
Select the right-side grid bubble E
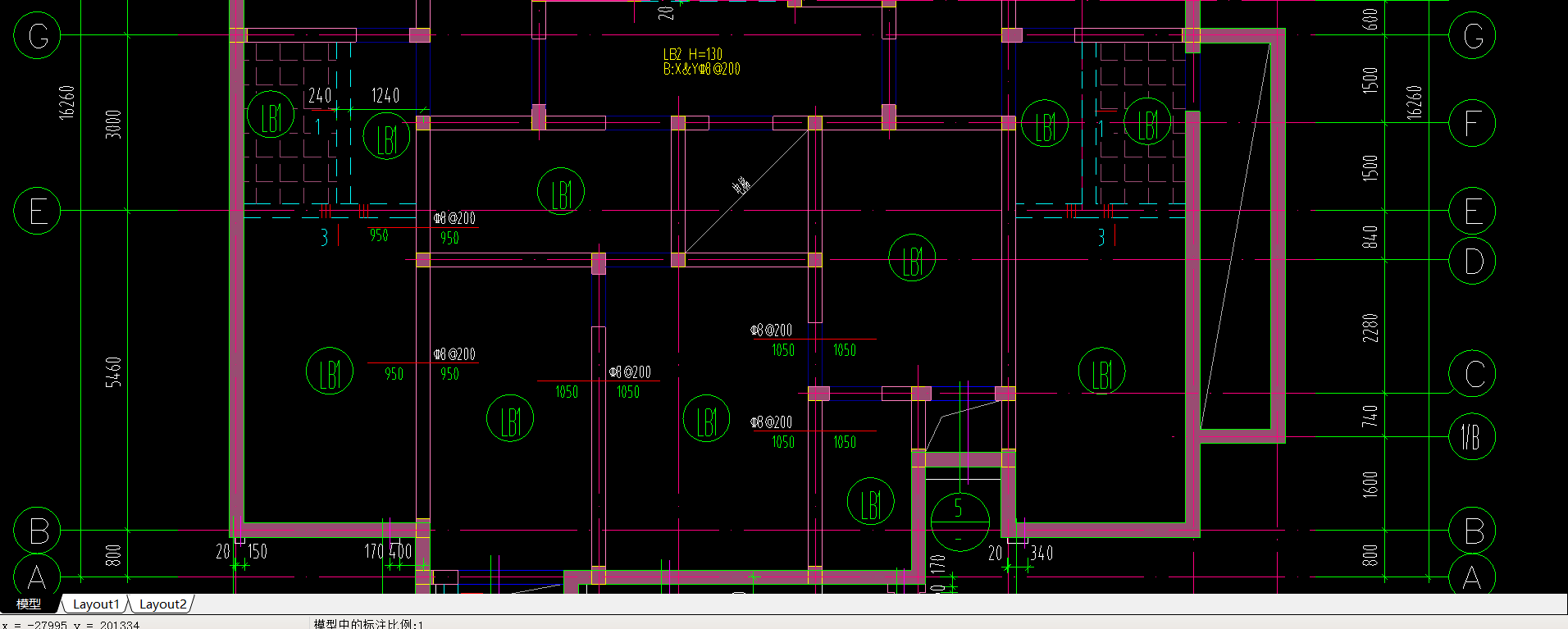coord(1472,211)
